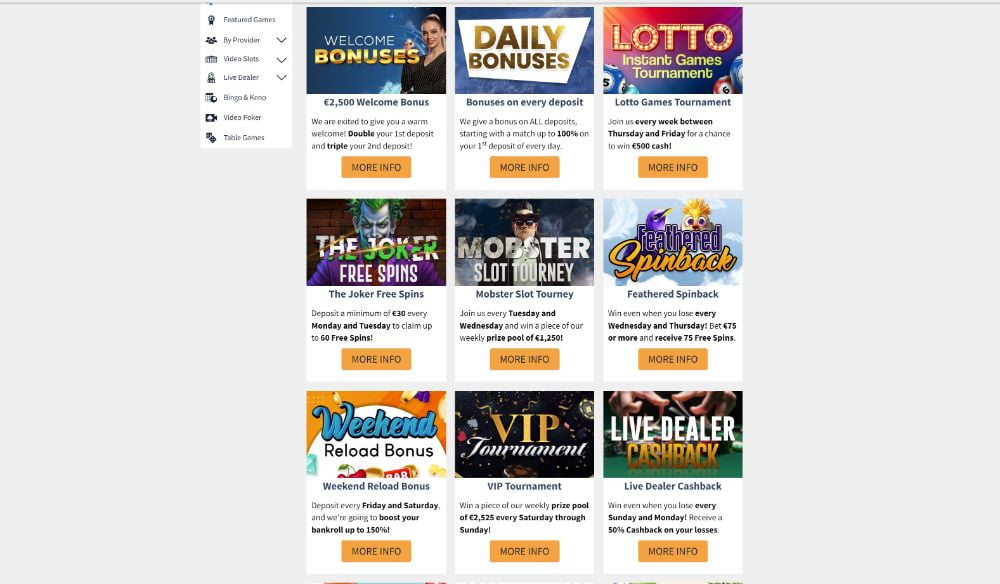Image resolution: width=1000 pixels, height=584 pixels.
Task: Click the Table Games dice icon
Action: (211, 138)
